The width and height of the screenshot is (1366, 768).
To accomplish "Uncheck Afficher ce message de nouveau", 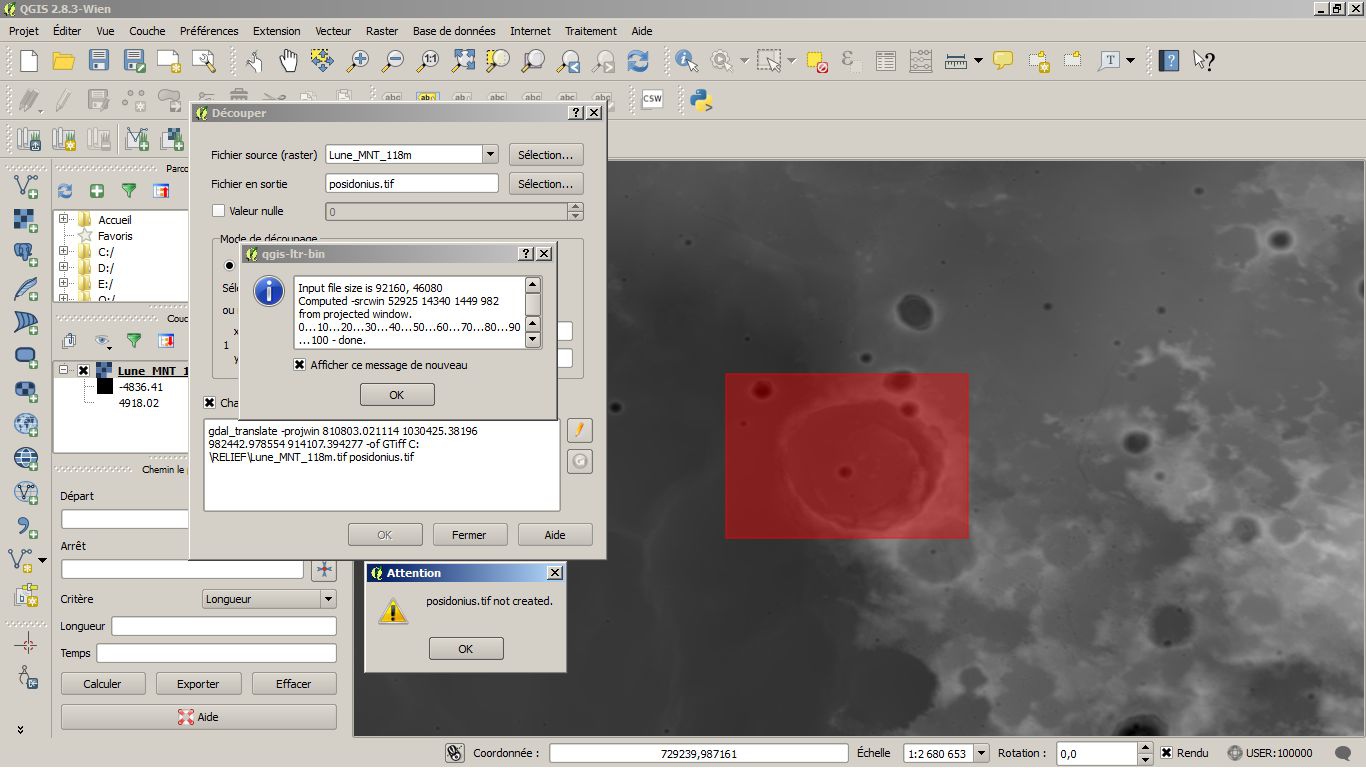I will (300, 365).
